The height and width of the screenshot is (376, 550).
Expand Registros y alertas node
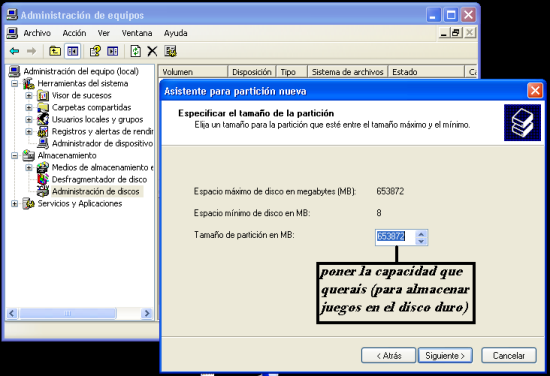pos(29,132)
